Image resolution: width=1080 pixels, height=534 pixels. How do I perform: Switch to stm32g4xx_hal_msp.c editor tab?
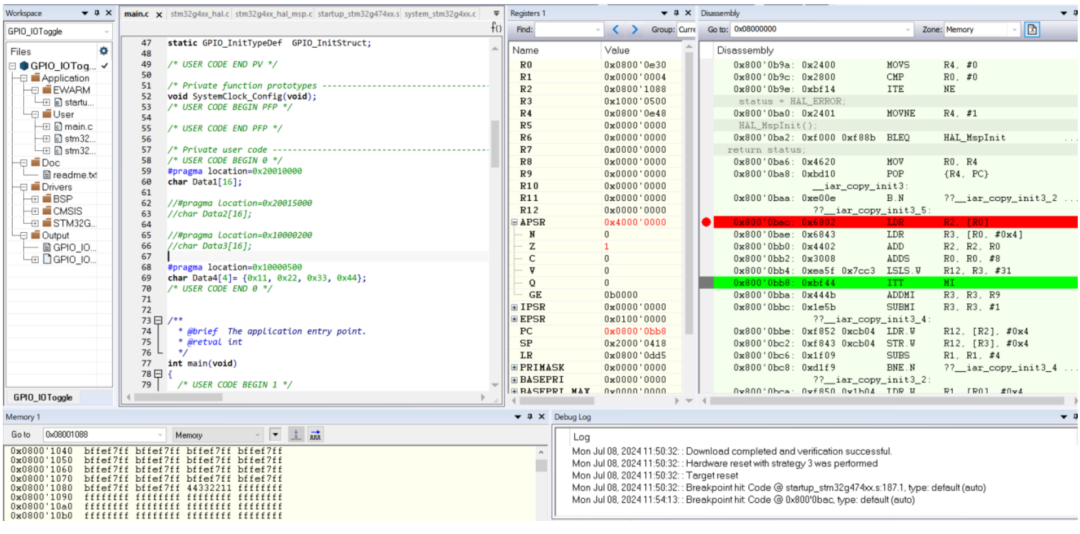click(x=273, y=14)
